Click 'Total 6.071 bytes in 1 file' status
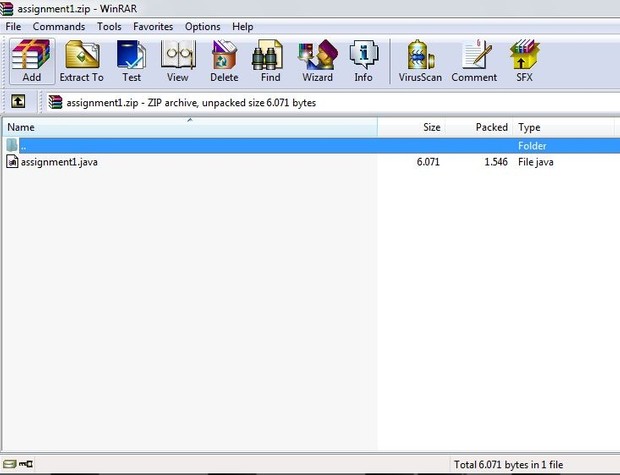Screen dimensions: 620x475 pyautogui.click(x=508, y=464)
